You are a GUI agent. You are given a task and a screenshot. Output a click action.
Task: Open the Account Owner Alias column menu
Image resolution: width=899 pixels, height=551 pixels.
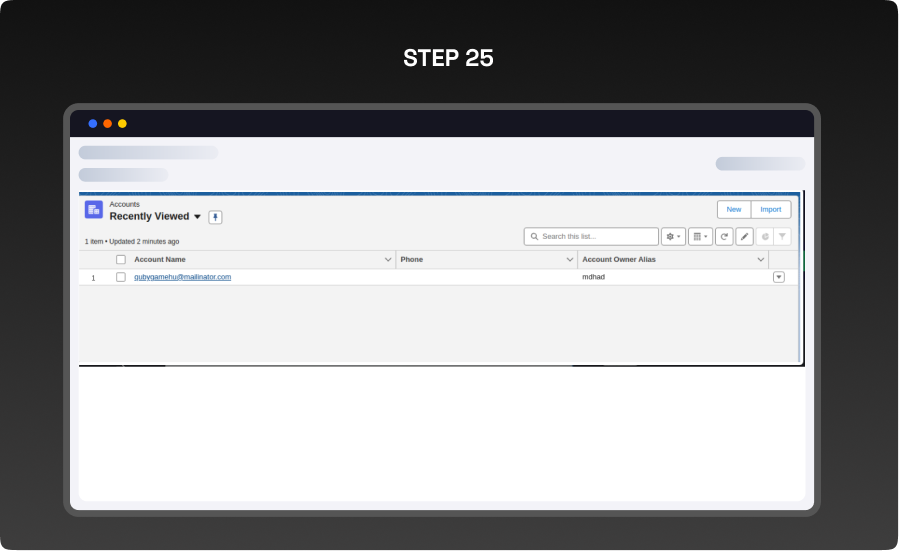pos(760,260)
